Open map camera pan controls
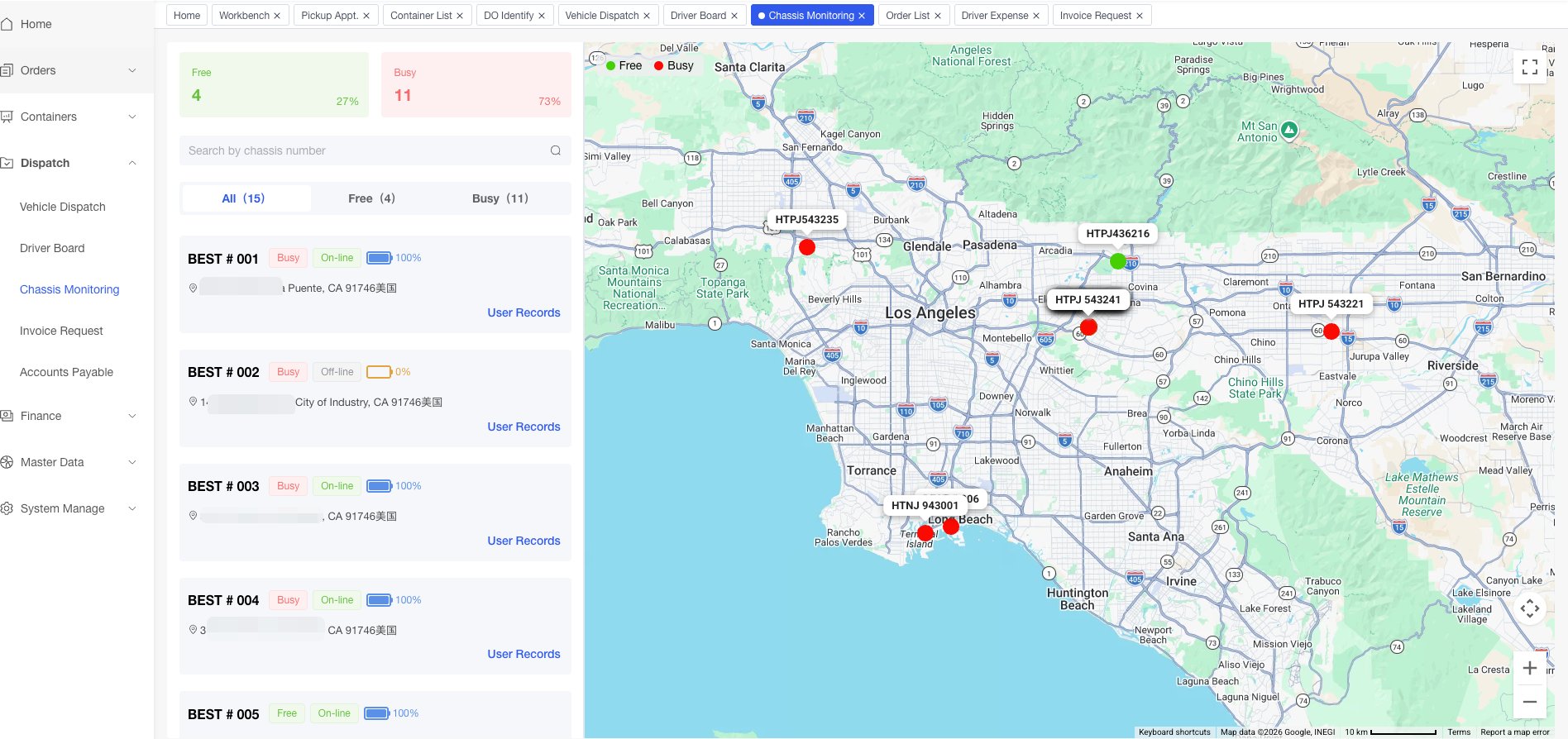The height and width of the screenshot is (739, 1568). click(1530, 609)
